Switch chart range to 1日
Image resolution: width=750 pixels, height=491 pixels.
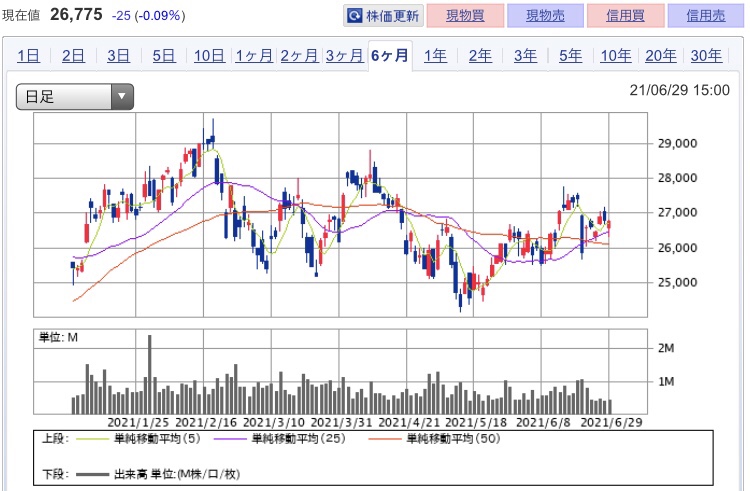28,56
